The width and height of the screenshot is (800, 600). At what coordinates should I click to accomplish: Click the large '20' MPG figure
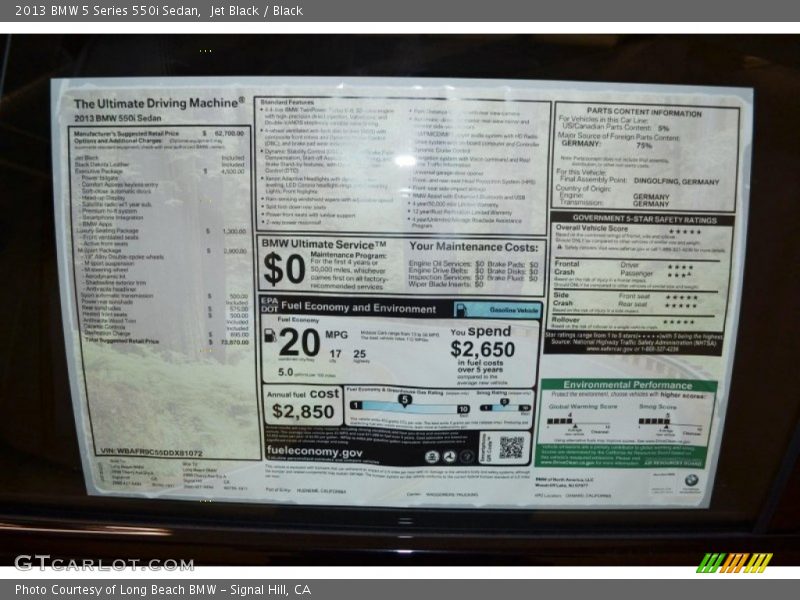pyautogui.click(x=299, y=342)
